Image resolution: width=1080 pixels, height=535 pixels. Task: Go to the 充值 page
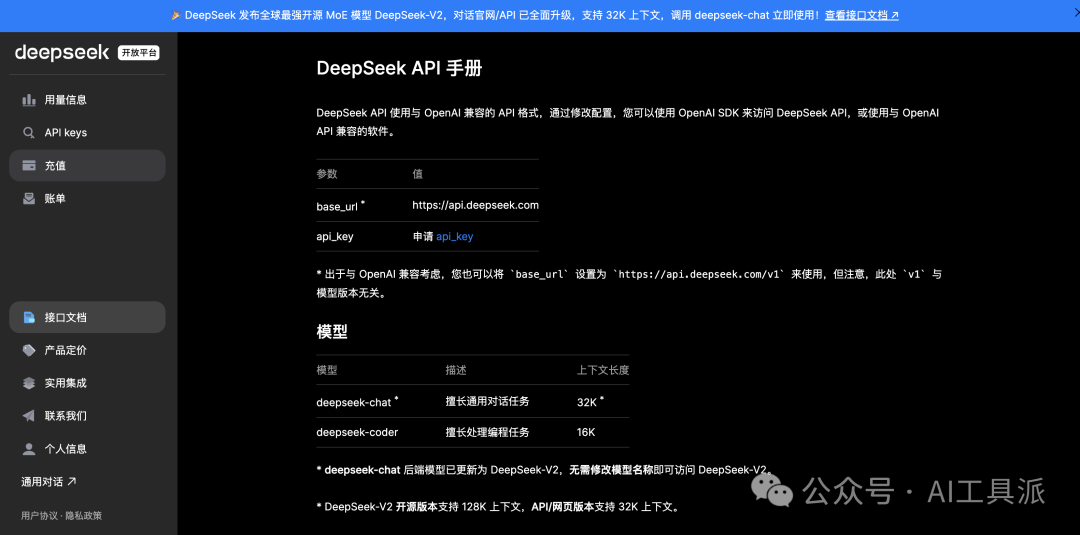click(x=87, y=165)
